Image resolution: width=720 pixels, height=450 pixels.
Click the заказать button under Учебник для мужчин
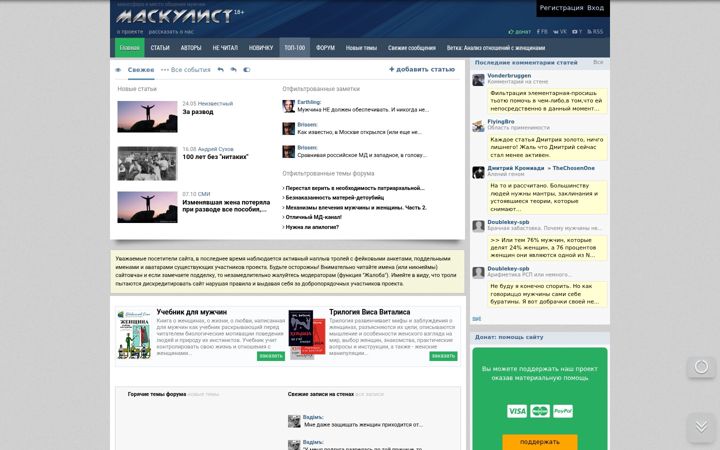271,356
